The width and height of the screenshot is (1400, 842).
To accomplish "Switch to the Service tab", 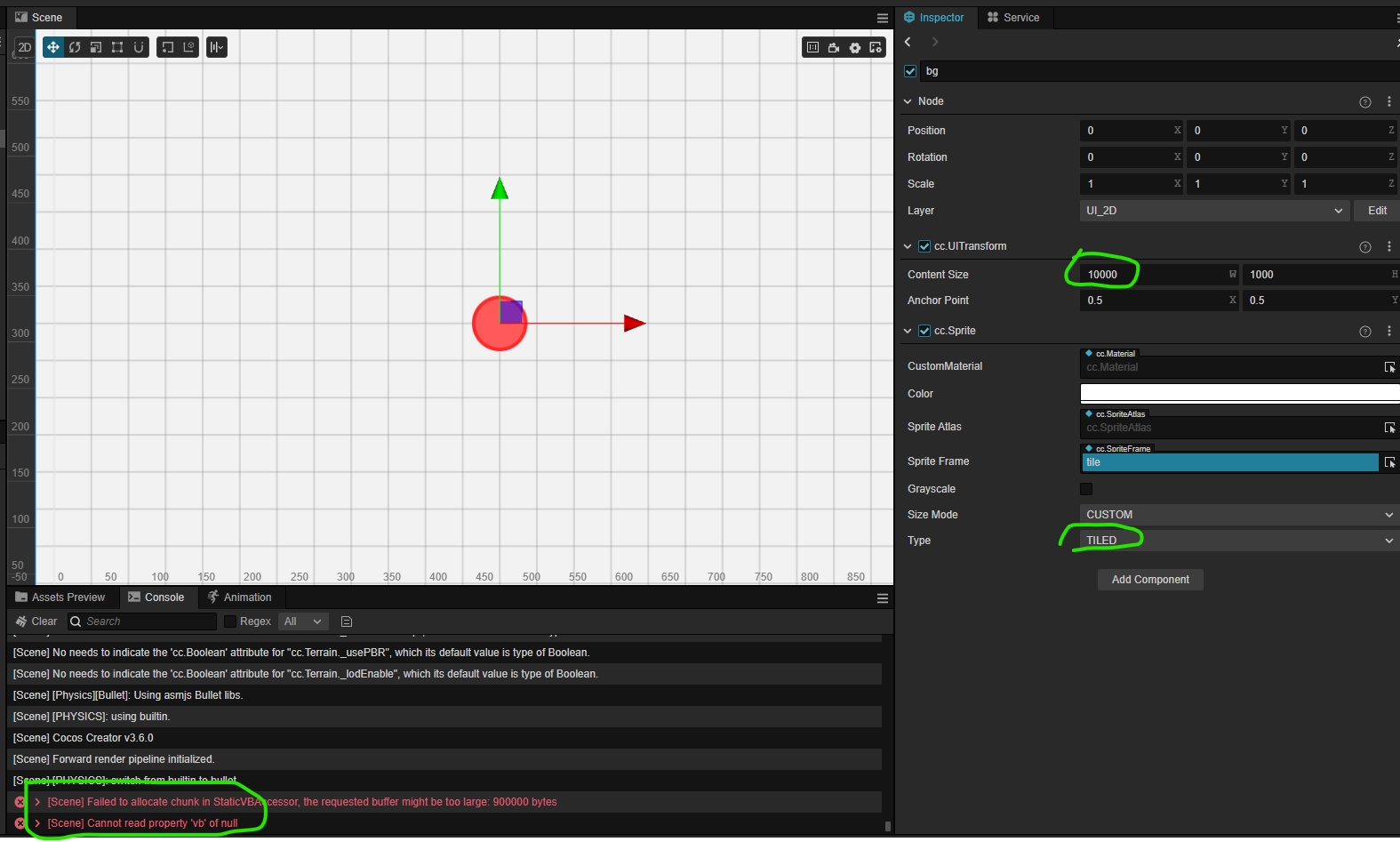I will coord(1012,18).
